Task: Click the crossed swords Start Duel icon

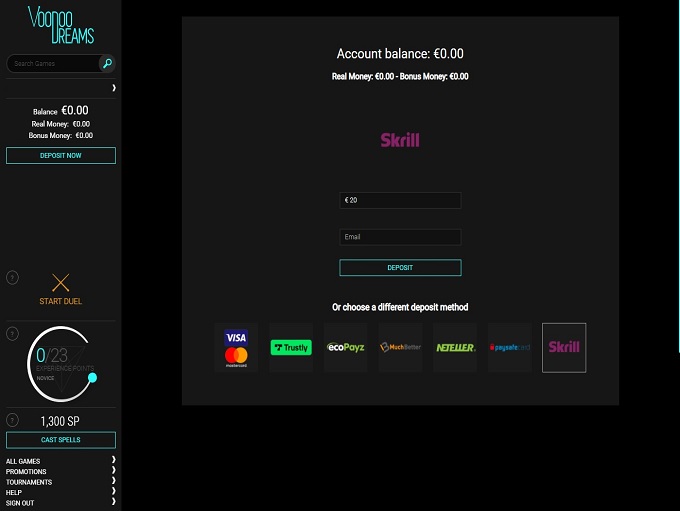Action: (61, 283)
